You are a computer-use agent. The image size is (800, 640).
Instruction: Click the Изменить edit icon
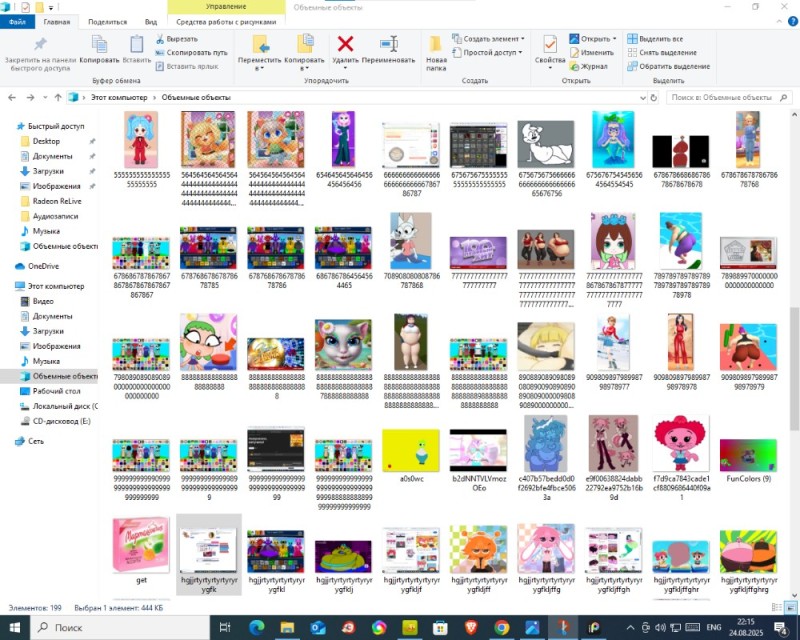pyautogui.click(x=574, y=53)
